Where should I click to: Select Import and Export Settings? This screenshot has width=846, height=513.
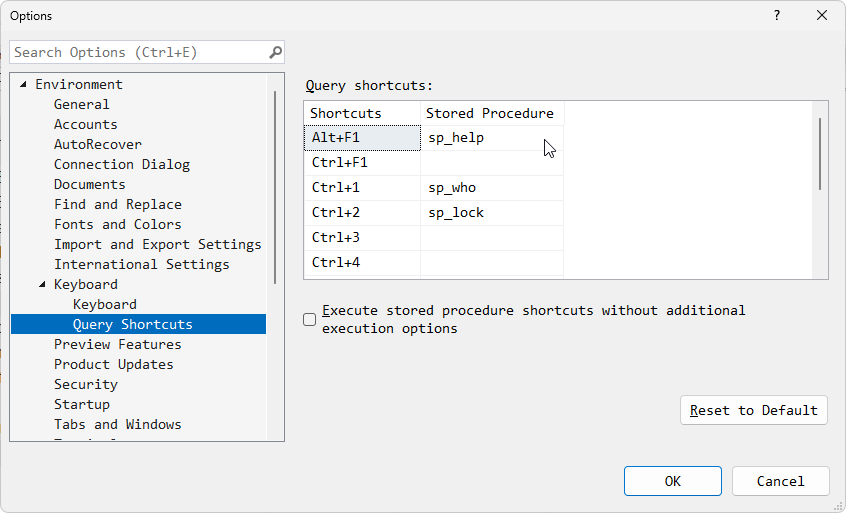pos(158,244)
